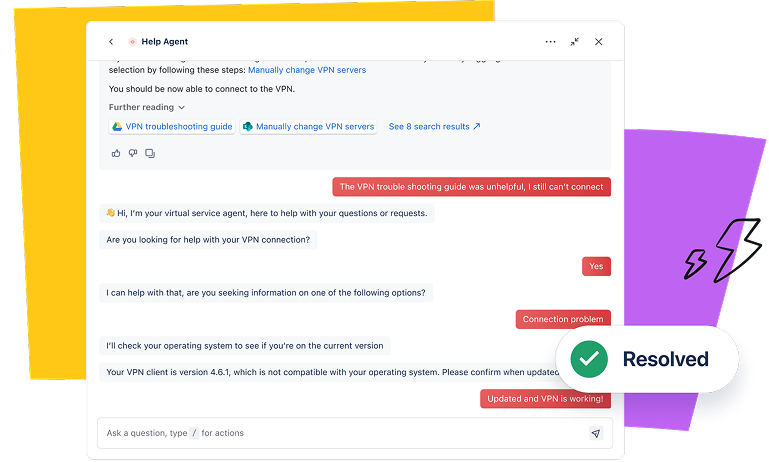Copy the agent response

[x=150, y=153]
